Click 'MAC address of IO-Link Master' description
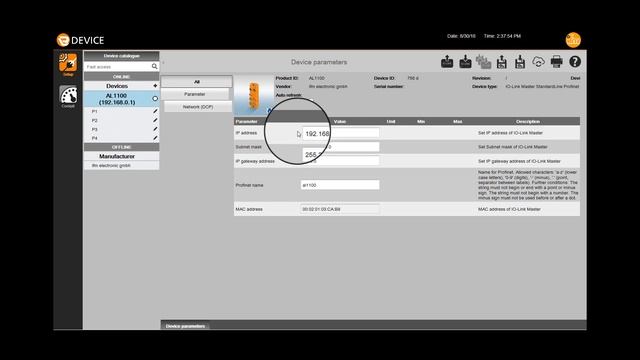640x360 pixels. coord(509,209)
